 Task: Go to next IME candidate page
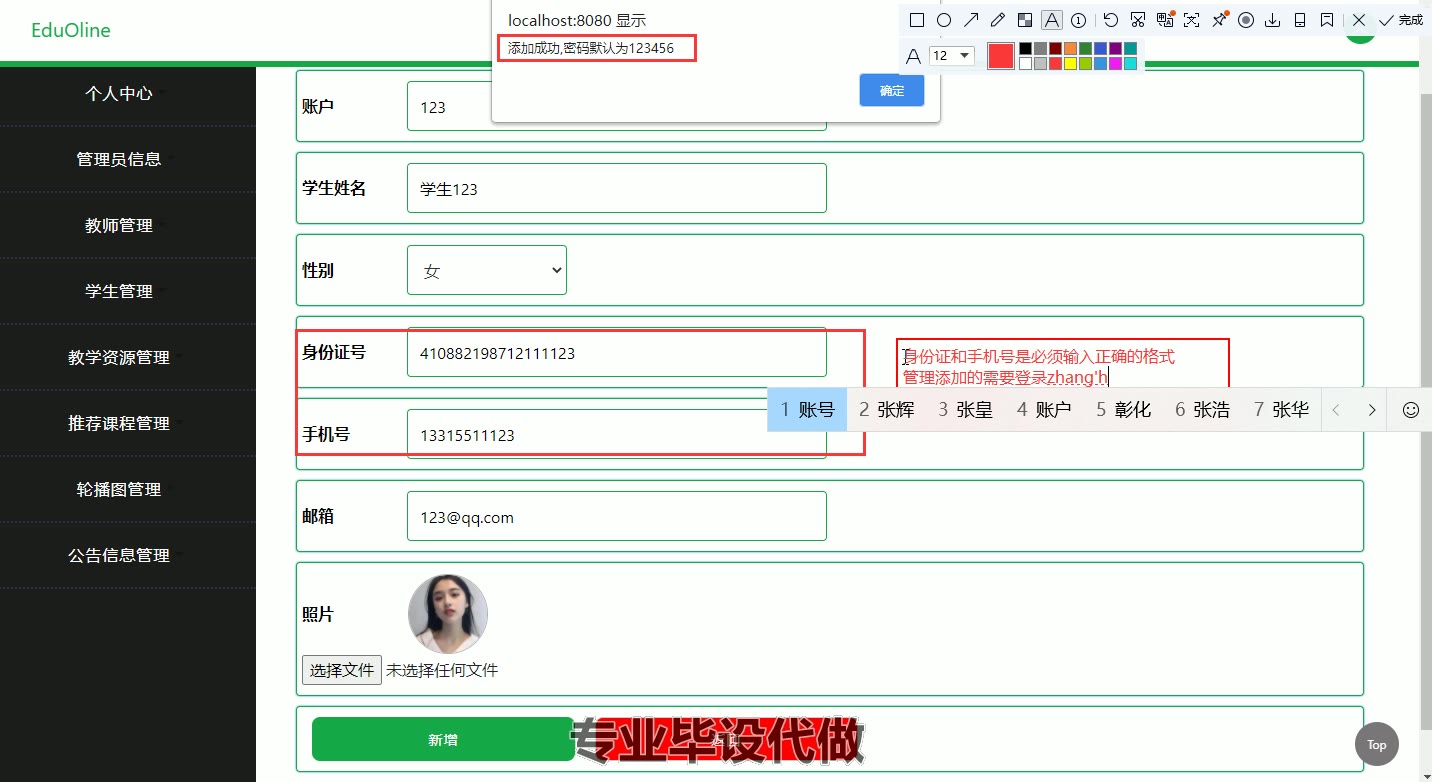(x=1371, y=410)
